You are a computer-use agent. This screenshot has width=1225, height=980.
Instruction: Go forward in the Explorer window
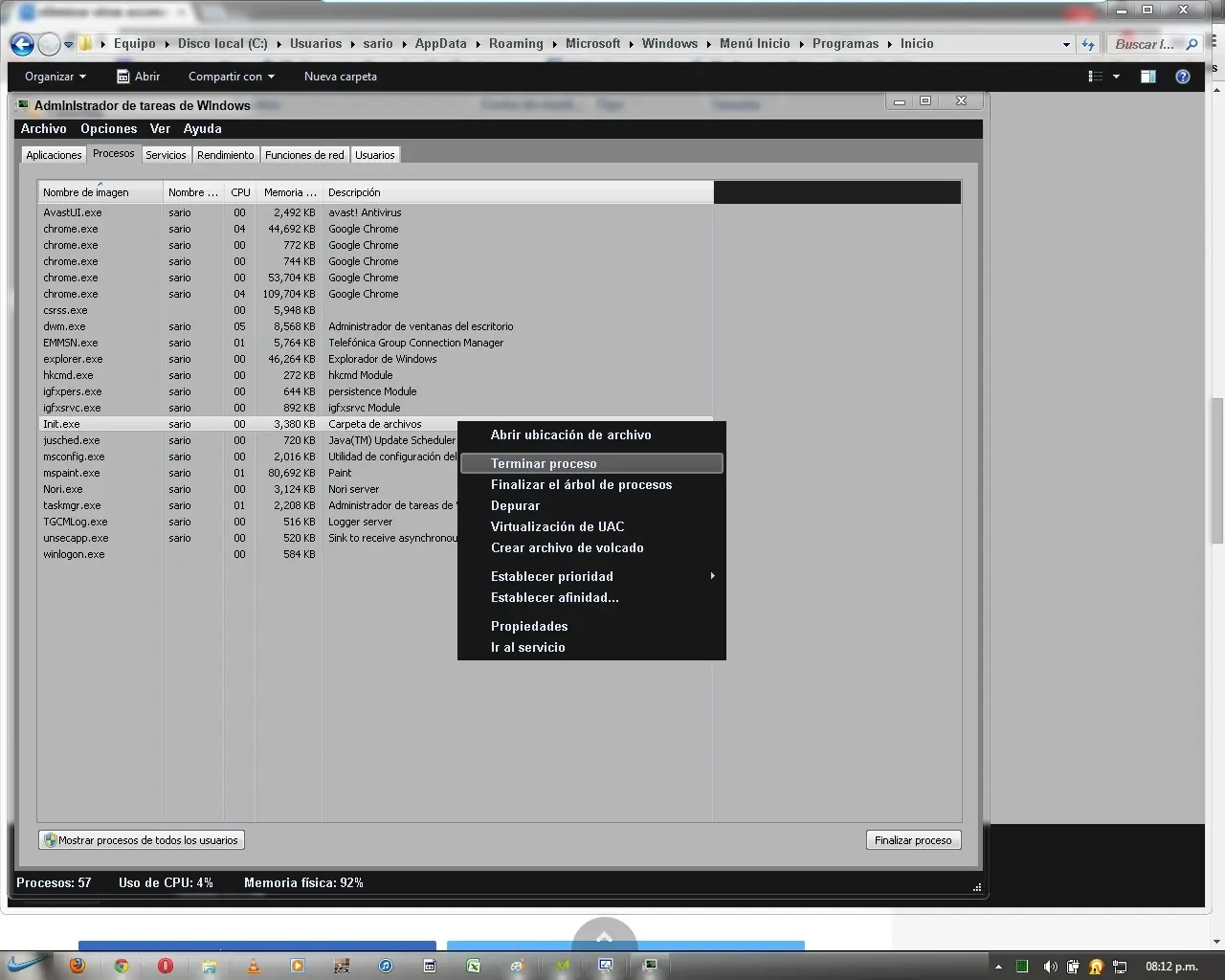coord(49,44)
